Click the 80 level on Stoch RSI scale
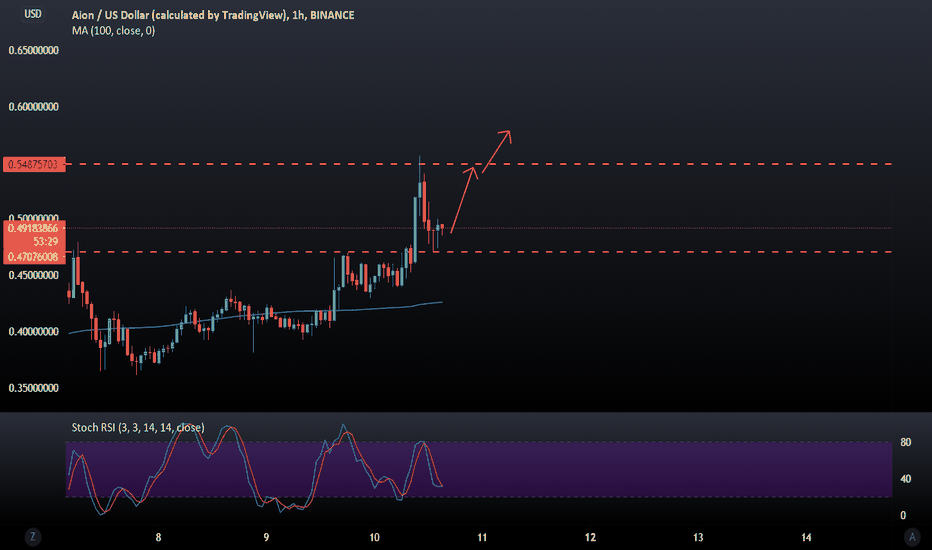Image resolution: width=932 pixels, height=550 pixels. point(906,442)
